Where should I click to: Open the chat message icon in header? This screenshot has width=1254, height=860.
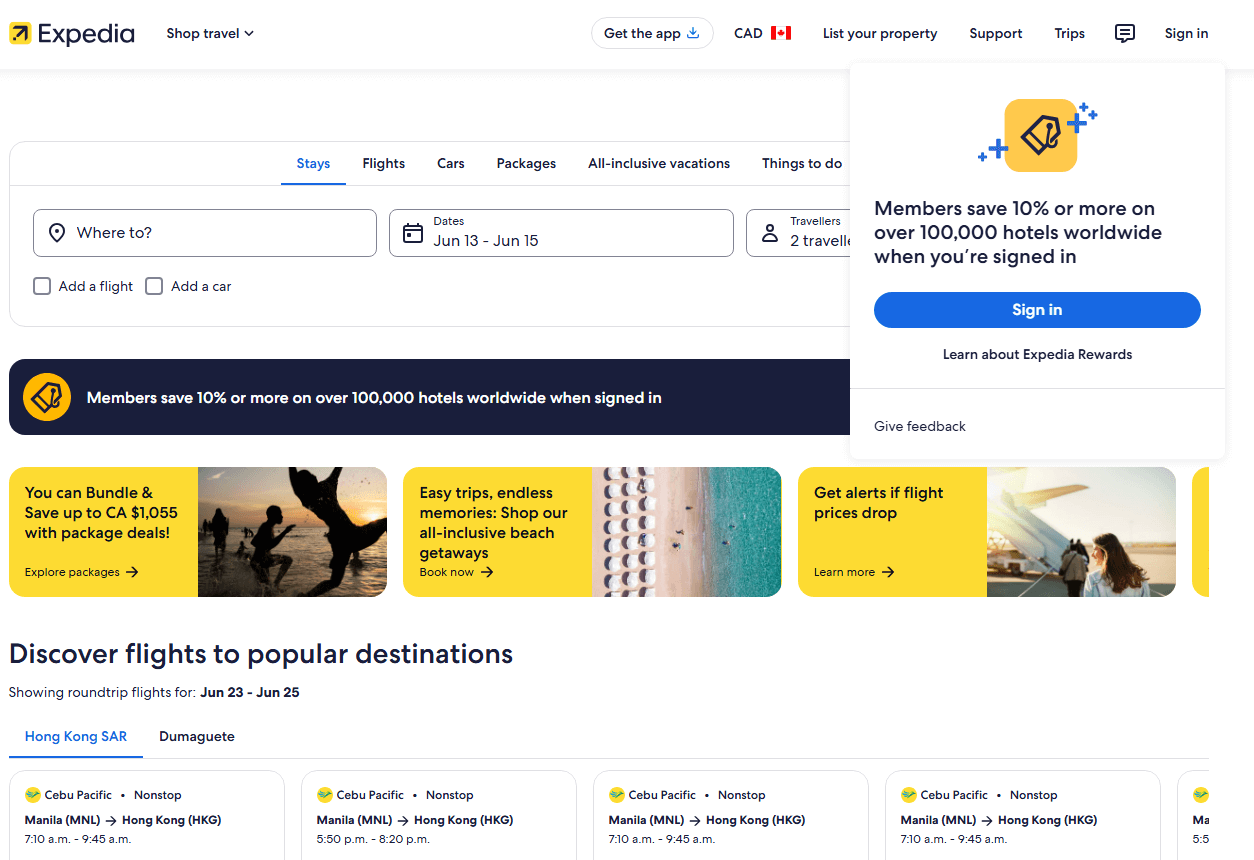coord(1124,33)
